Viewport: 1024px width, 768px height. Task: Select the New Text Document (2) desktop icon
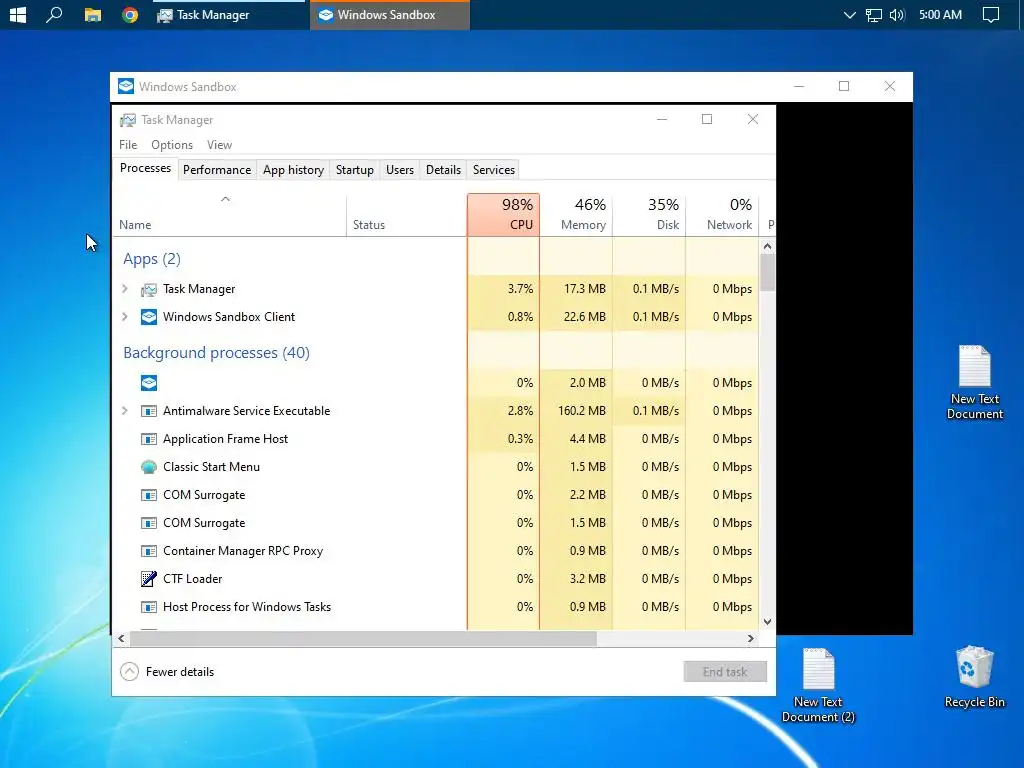(818, 686)
